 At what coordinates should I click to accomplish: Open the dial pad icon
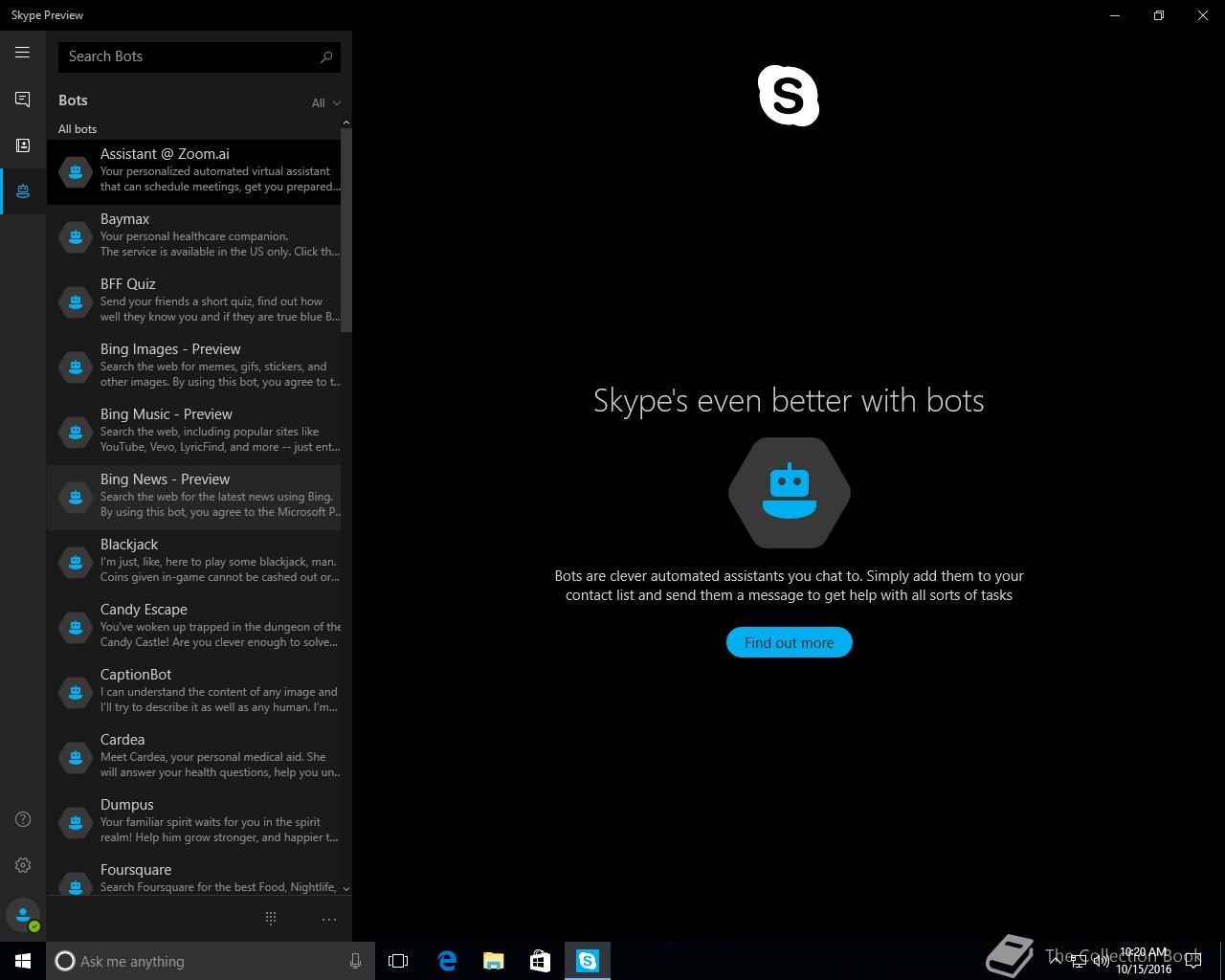[271, 919]
